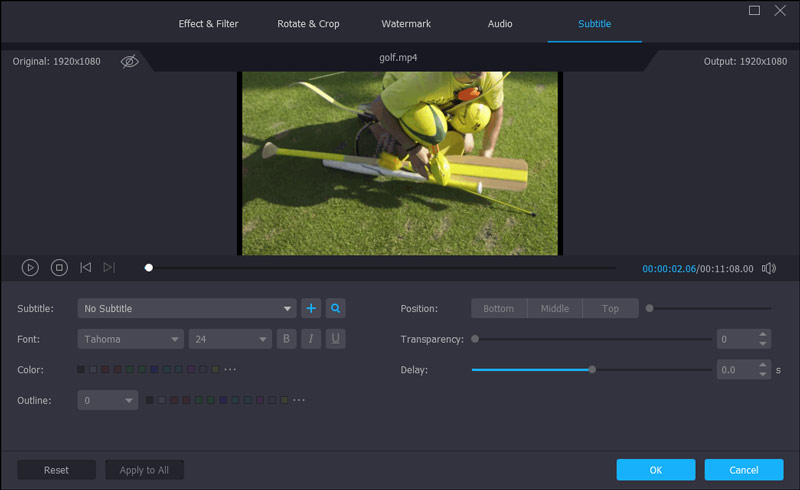Click the color More options ellipsis
This screenshot has width=800, height=490.
(x=230, y=370)
